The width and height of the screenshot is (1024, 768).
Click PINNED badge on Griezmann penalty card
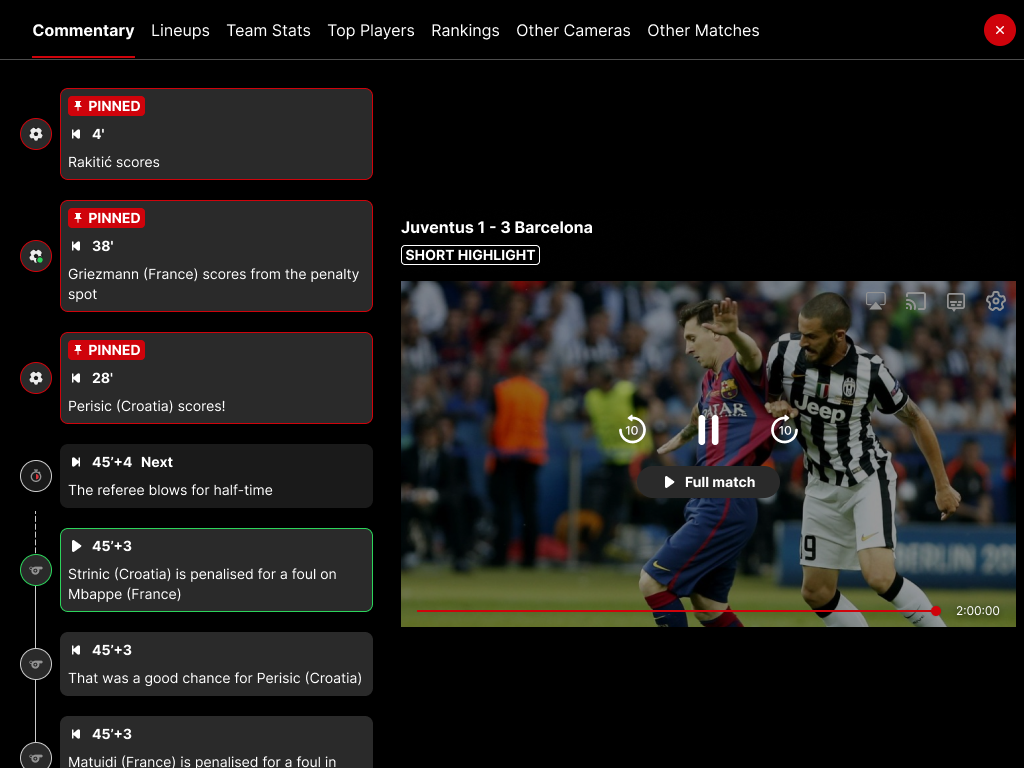click(106, 218)
